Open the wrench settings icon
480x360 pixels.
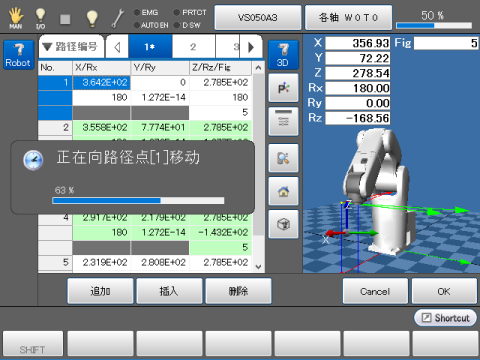118,18
